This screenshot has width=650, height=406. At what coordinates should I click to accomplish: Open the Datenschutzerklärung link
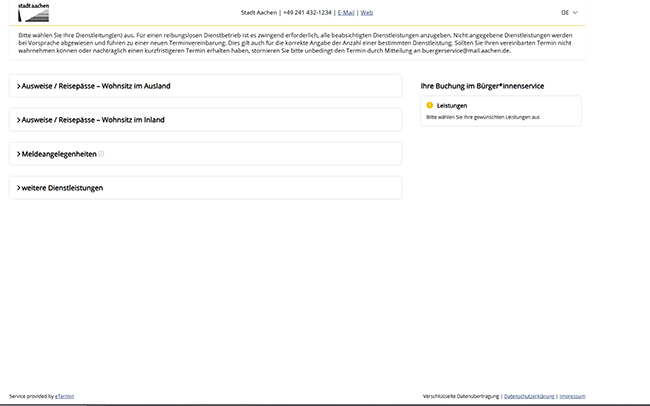tap(529, 396)
